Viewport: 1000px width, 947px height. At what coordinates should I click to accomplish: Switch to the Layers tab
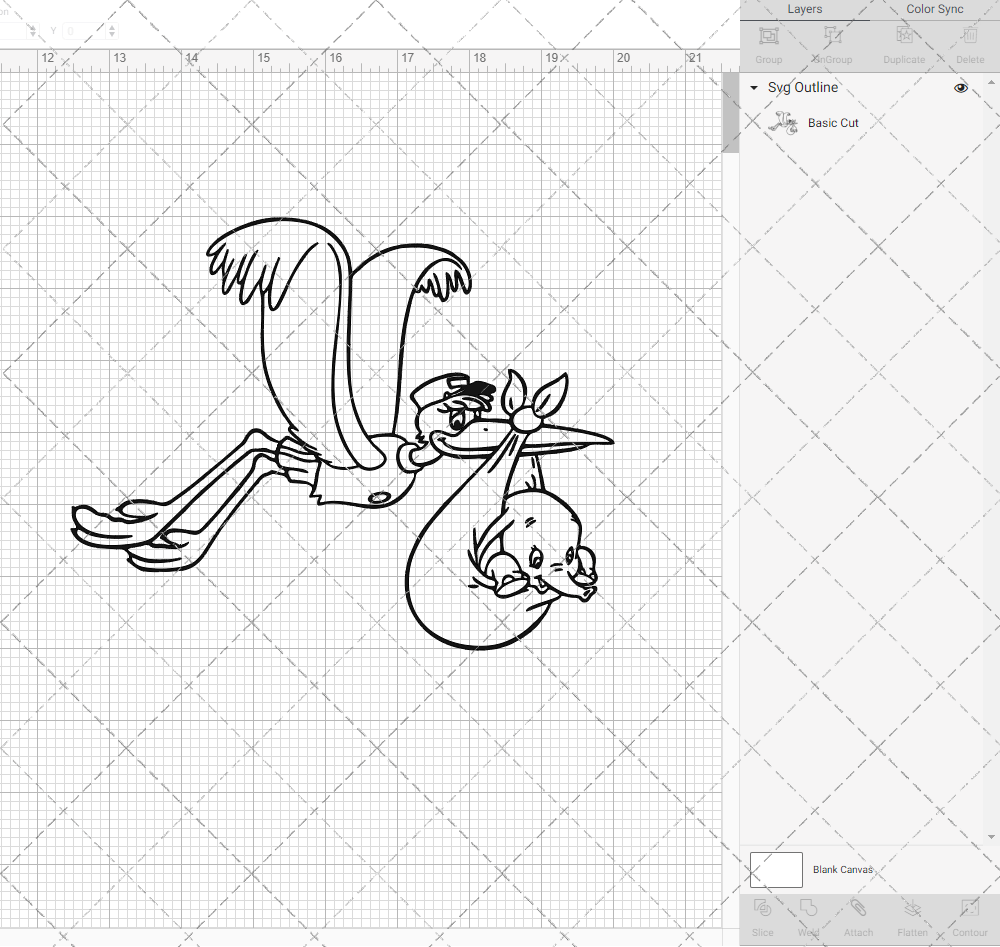(x=804, y=9)
